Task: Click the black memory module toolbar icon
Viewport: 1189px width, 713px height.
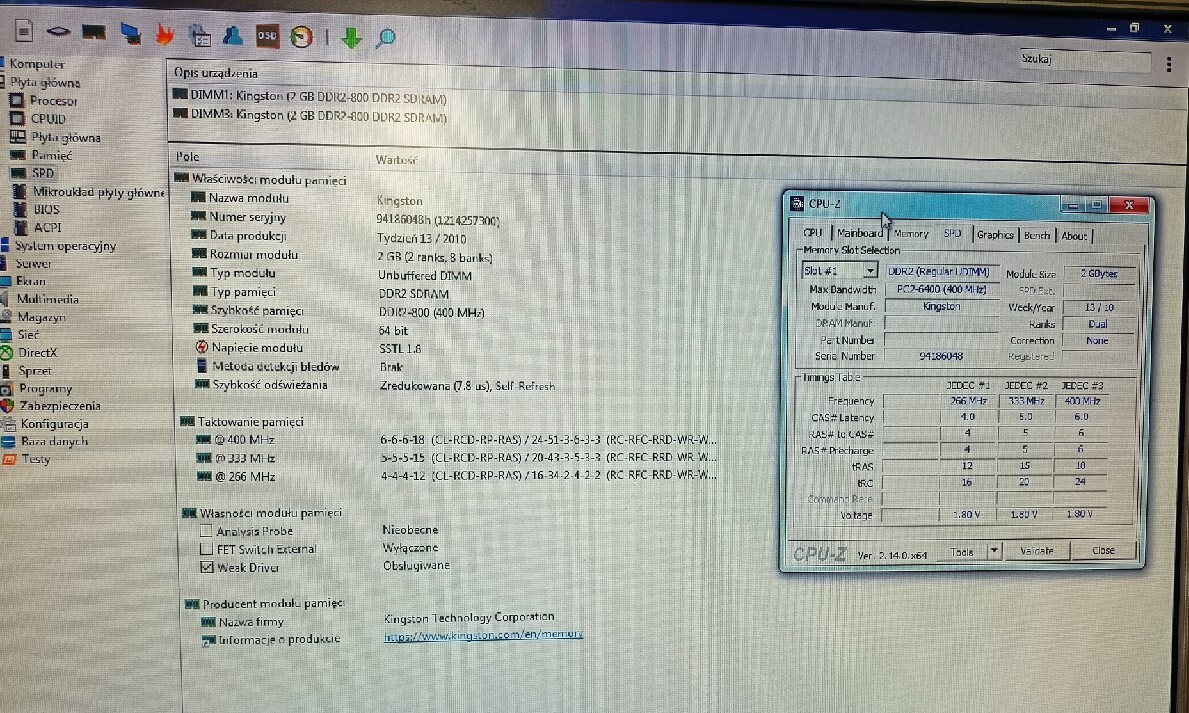Action: click(94, 32)
